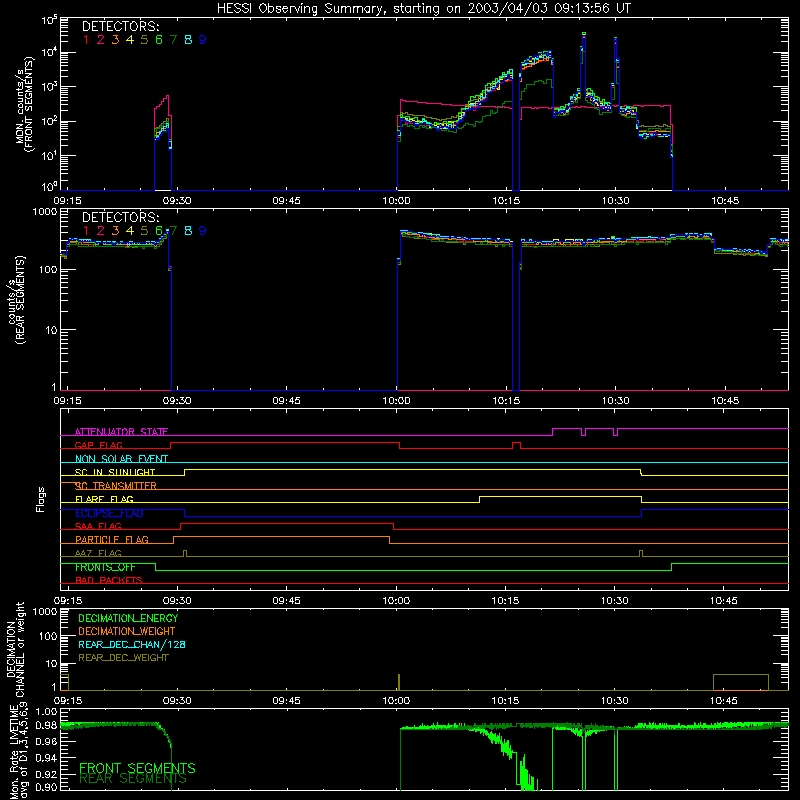Choose detector 2 in rear segments legend
The image size is (800, 800).
[x=101, y=231]
